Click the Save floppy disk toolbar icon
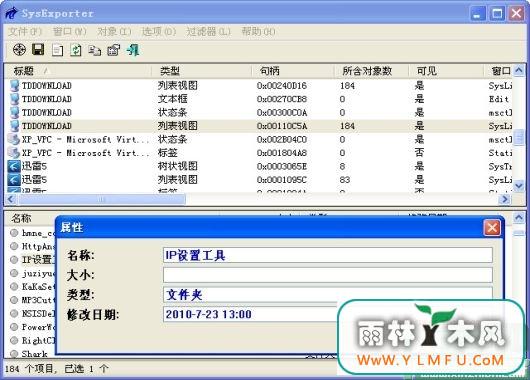This screenshot has height=380, width=530. pos(38,50)
